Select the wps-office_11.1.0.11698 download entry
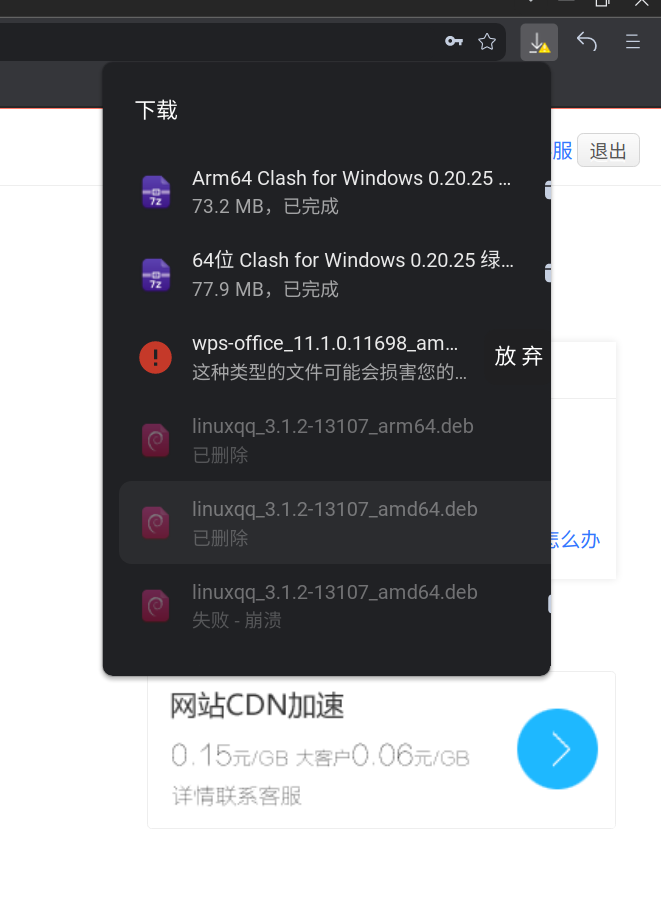661x907 pixels. pos(301,357)
